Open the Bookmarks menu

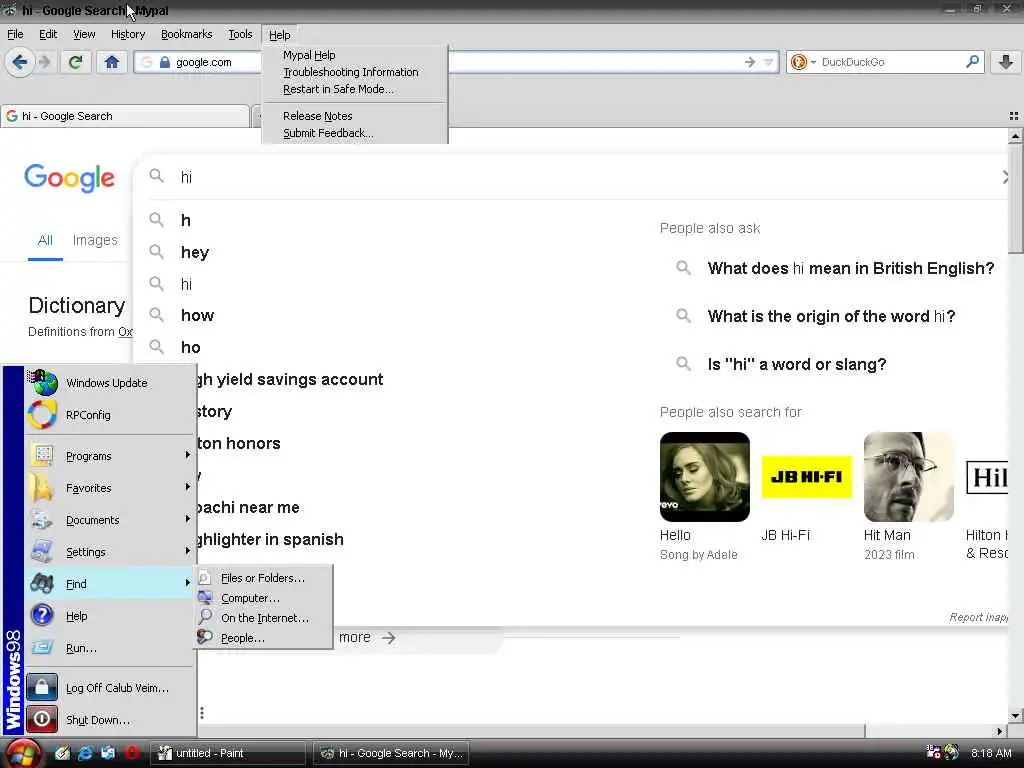tap(186, 34)
